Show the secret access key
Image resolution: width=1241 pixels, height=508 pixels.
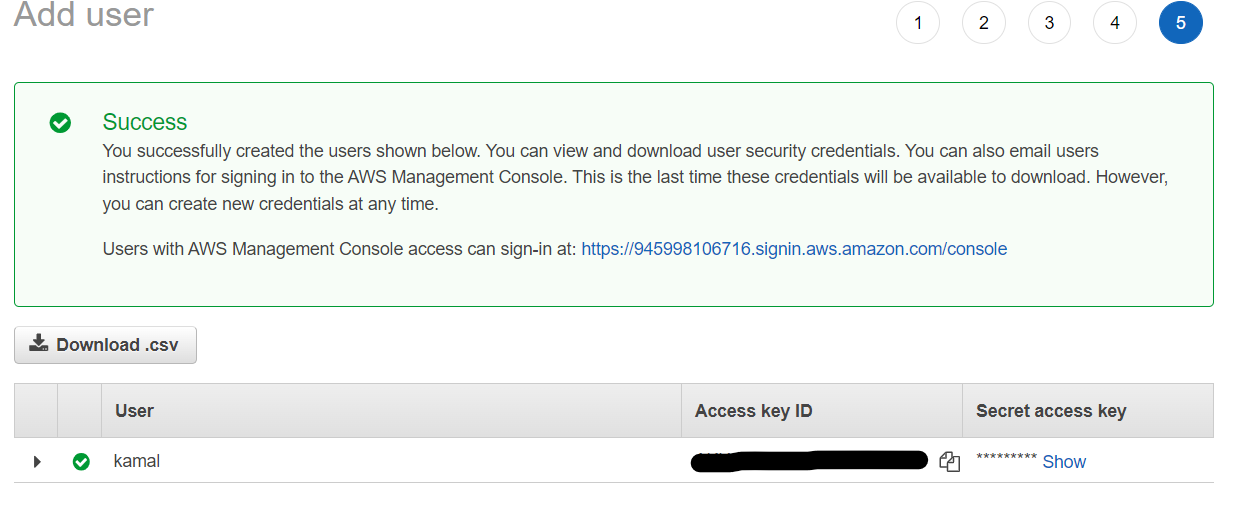[1064, 462]
